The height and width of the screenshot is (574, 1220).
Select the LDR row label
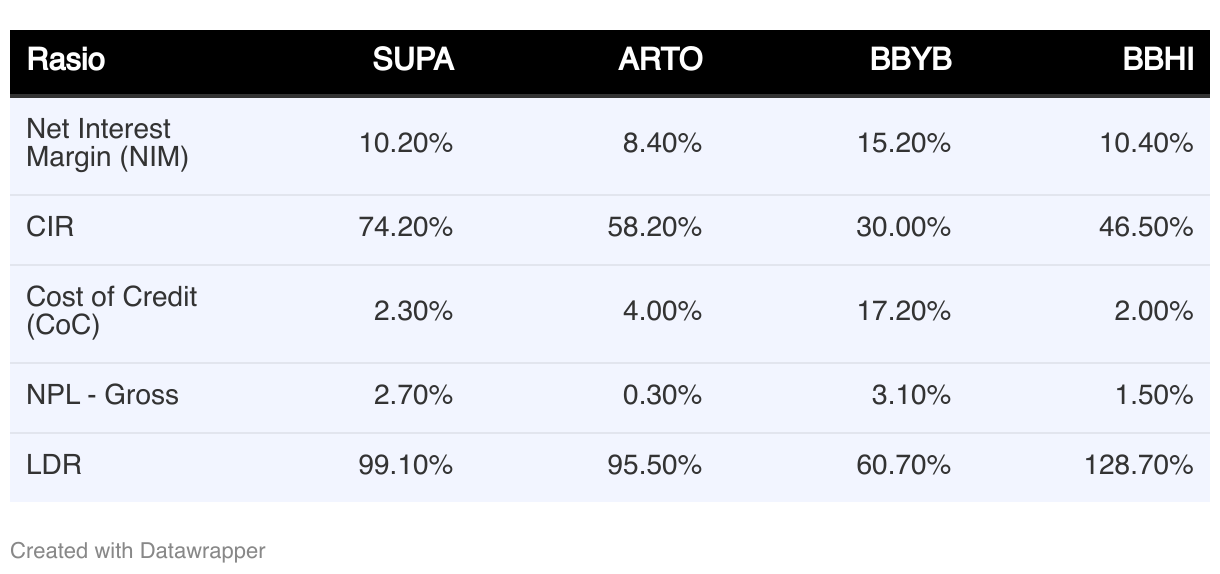54,465
